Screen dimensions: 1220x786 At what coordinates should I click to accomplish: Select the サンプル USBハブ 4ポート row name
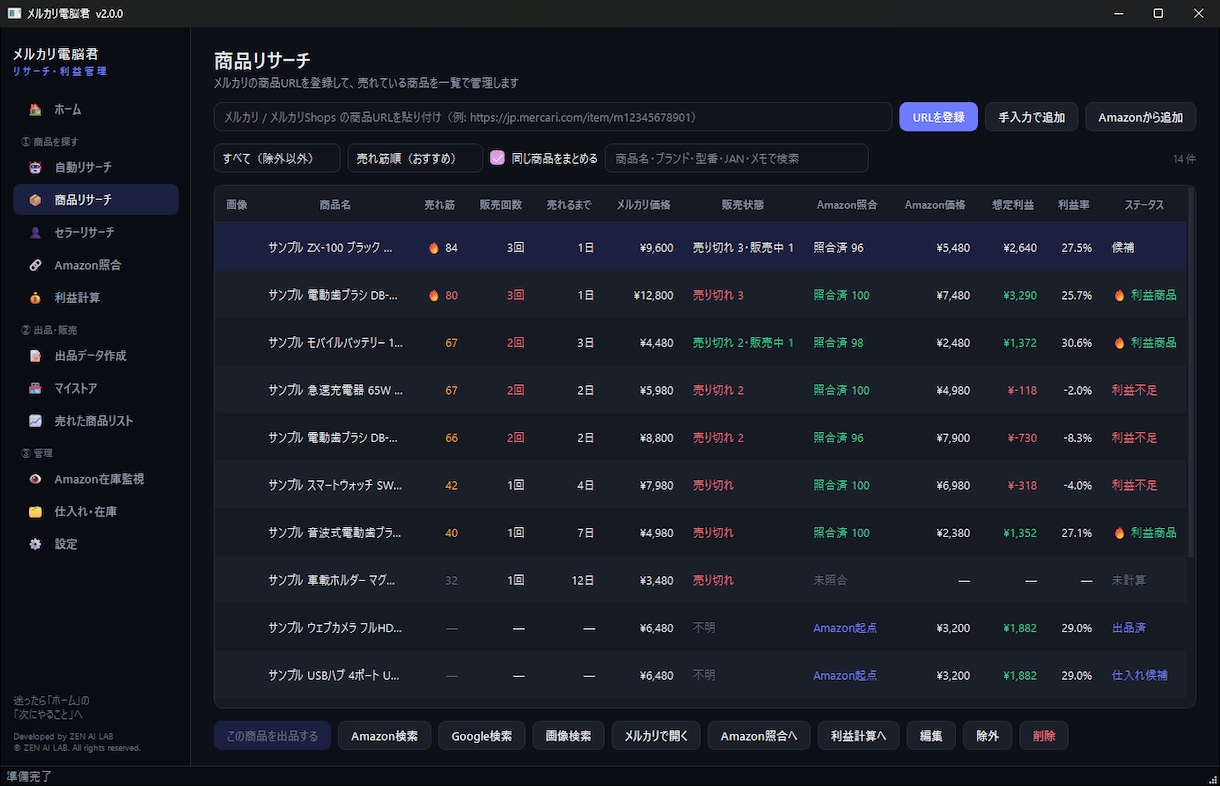coord(334,675)
